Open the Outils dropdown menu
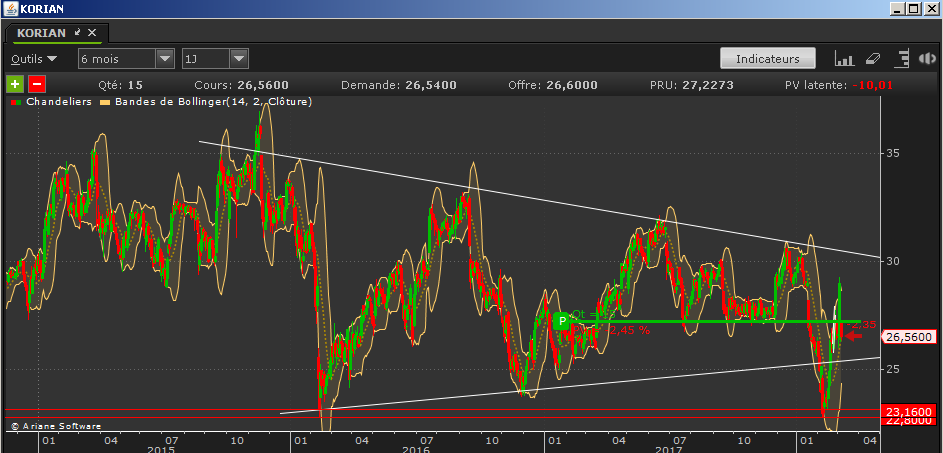The image size is (943, 453). [34, 59]
